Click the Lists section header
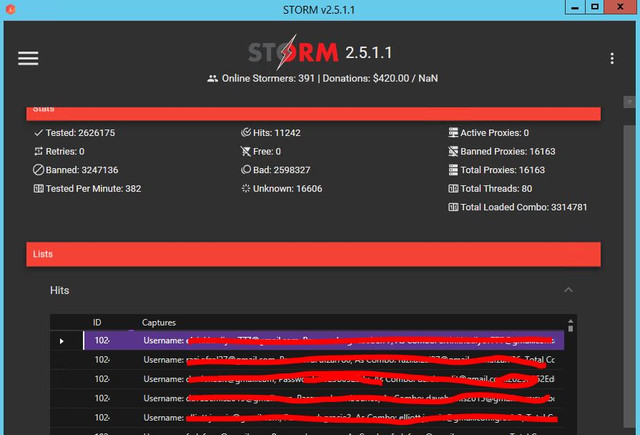640x435 pixels. coord(313,254)
